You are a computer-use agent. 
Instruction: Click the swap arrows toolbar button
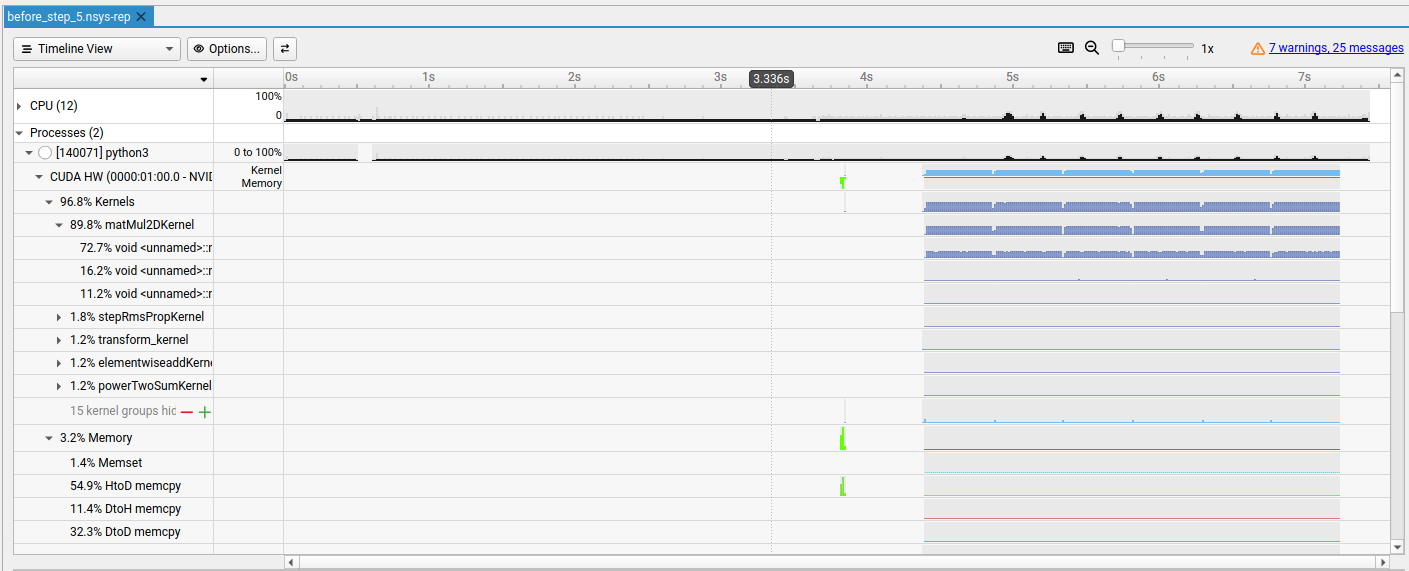285,48
